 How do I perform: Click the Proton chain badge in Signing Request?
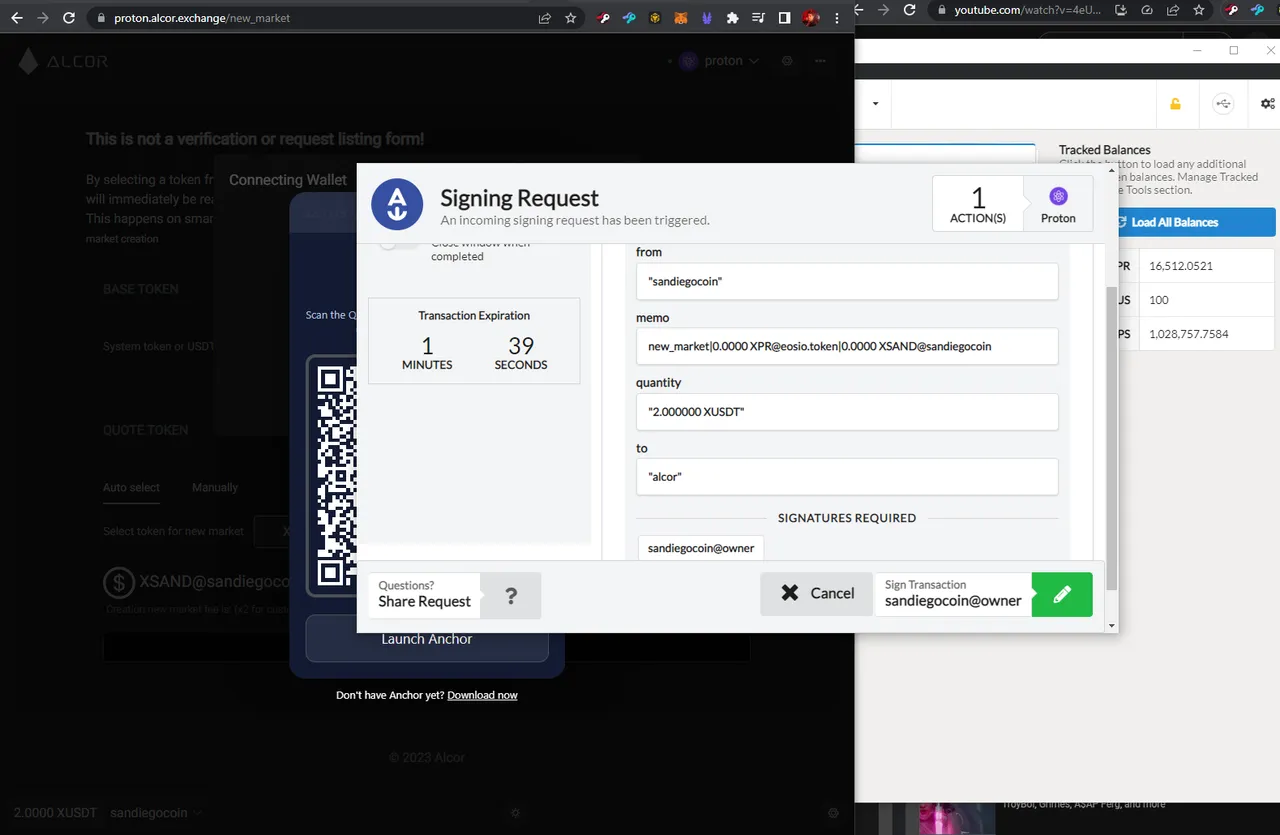pyautogui.click(x=1058, y=204)
